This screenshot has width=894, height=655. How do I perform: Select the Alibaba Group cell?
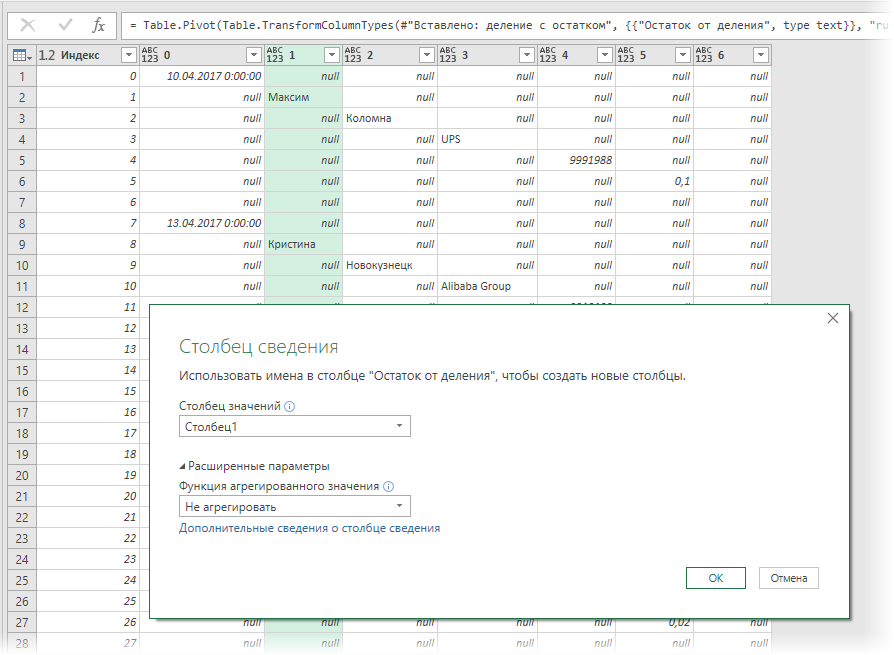coord(487,286)
